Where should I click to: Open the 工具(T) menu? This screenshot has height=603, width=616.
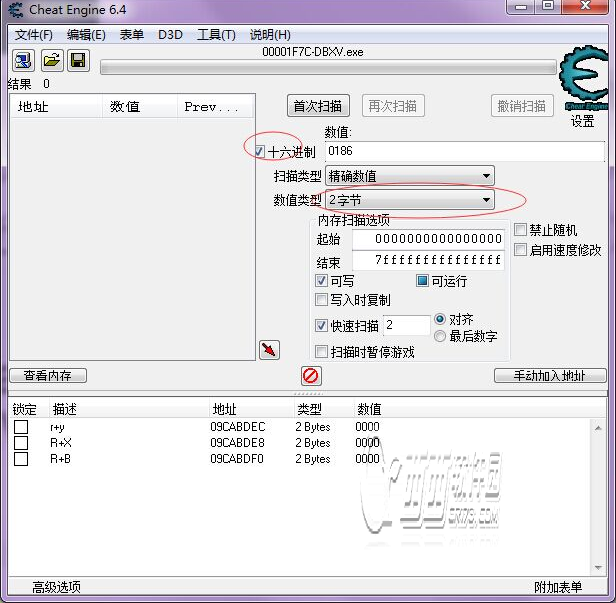click(x=216, y=35)
